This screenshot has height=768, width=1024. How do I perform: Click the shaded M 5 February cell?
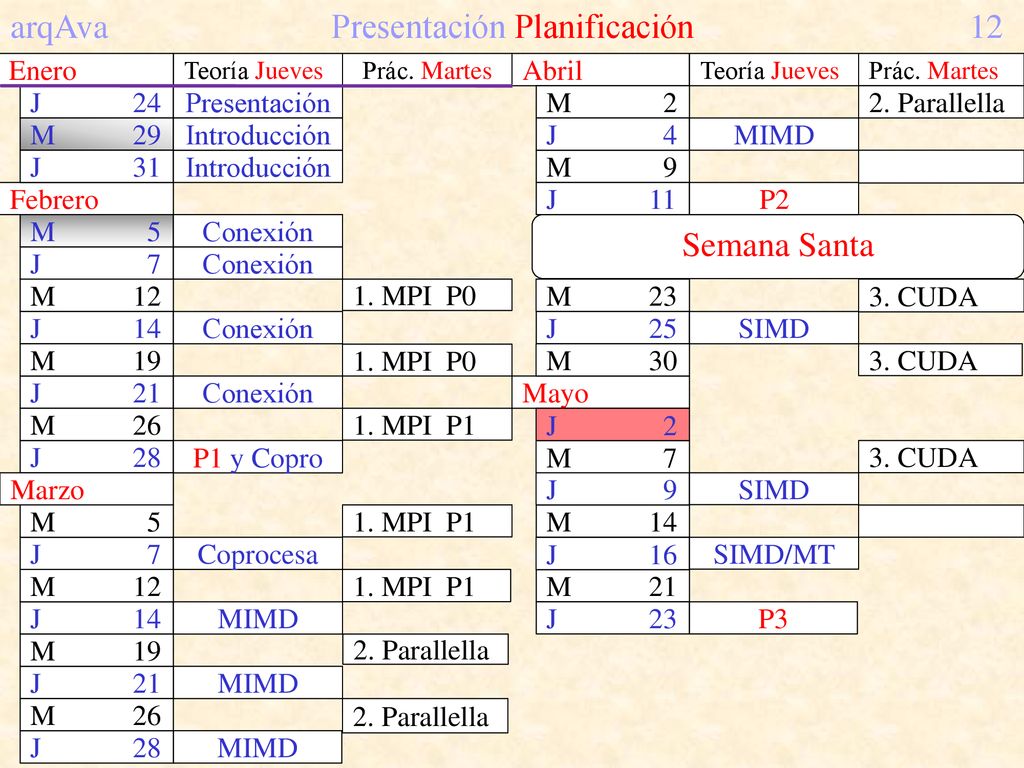pos(97,231)
